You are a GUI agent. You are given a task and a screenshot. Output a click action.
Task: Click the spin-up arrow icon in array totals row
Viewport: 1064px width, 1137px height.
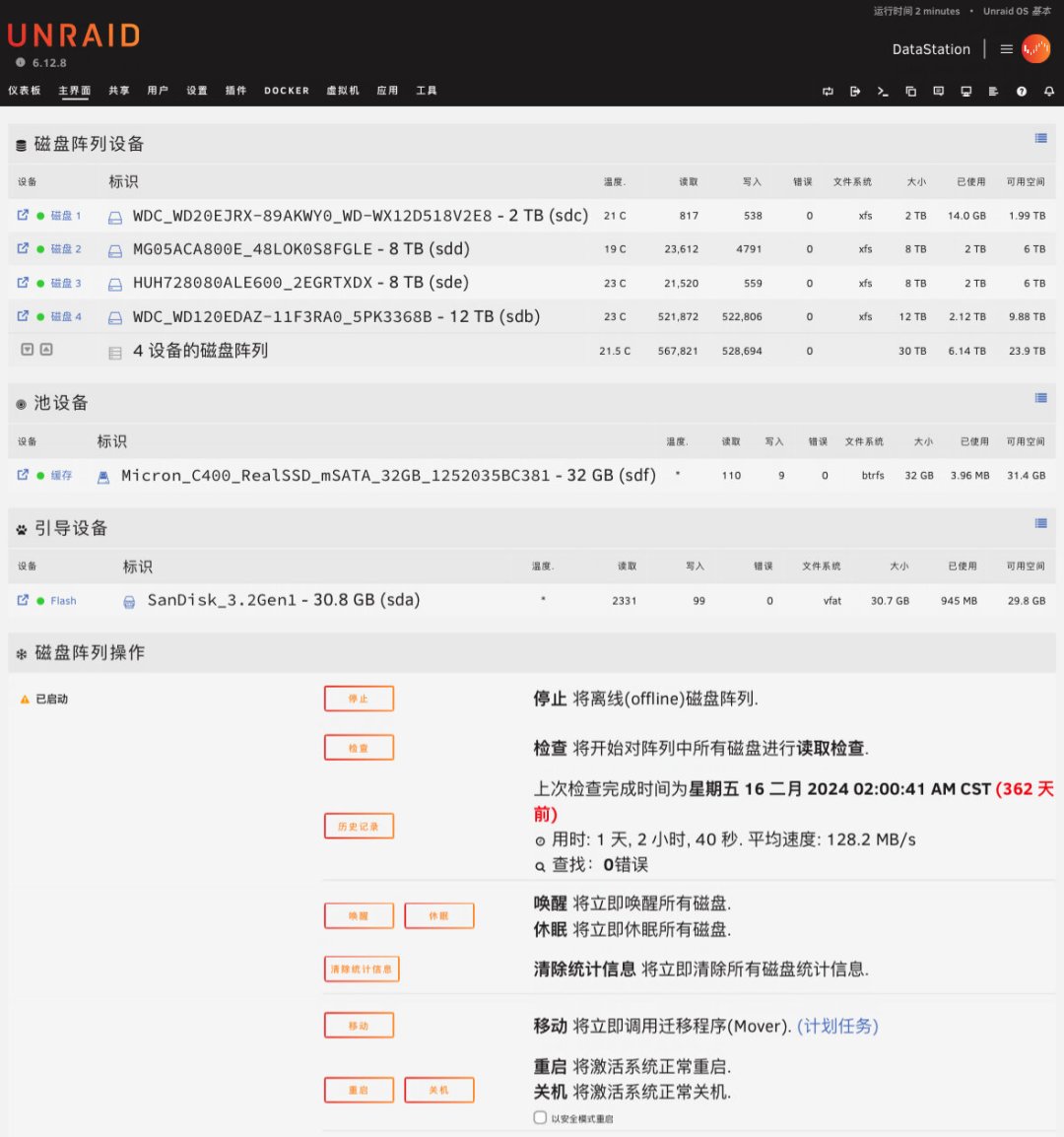(46, 350)
